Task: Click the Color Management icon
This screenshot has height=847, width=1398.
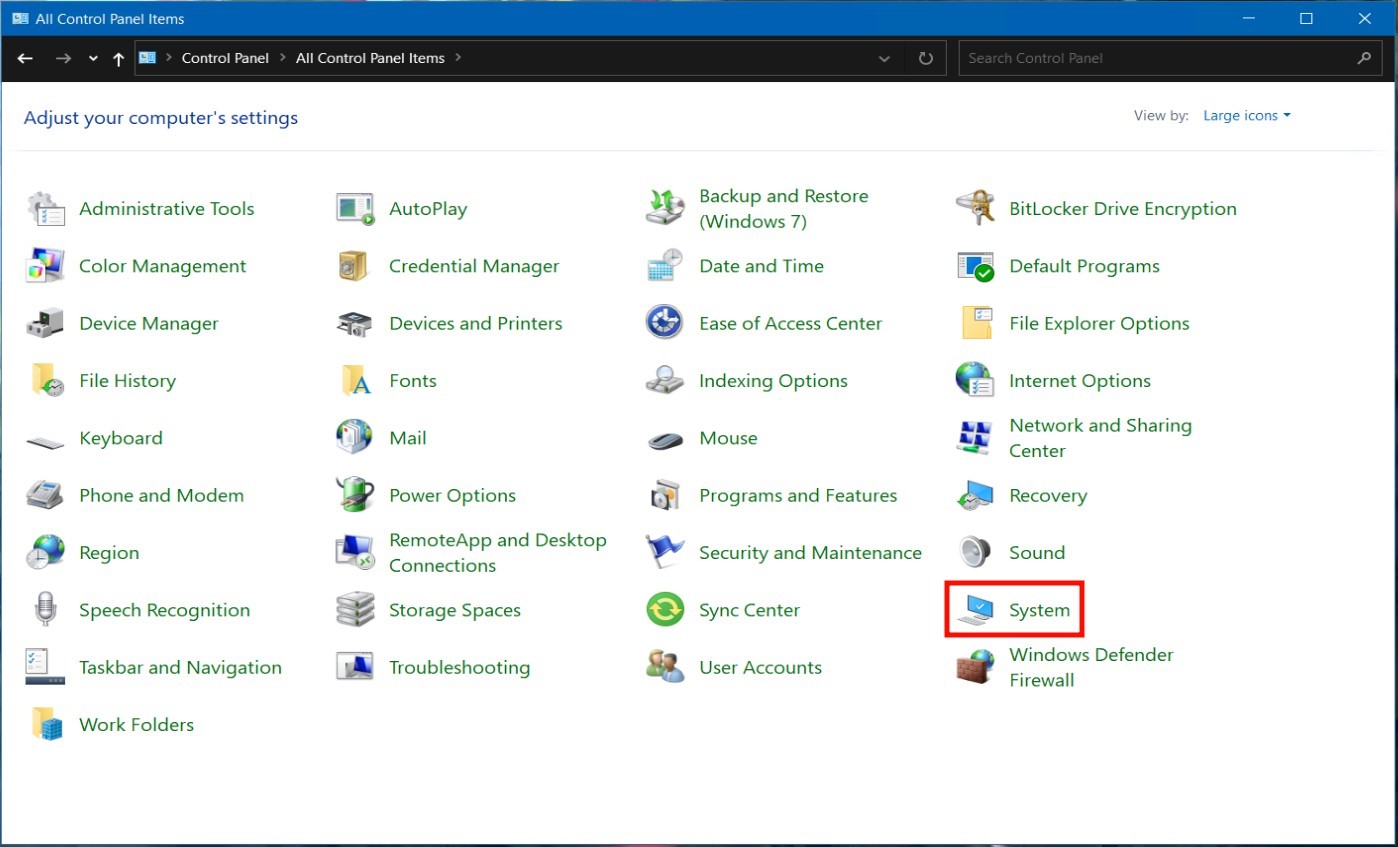Action: point(45,267)
